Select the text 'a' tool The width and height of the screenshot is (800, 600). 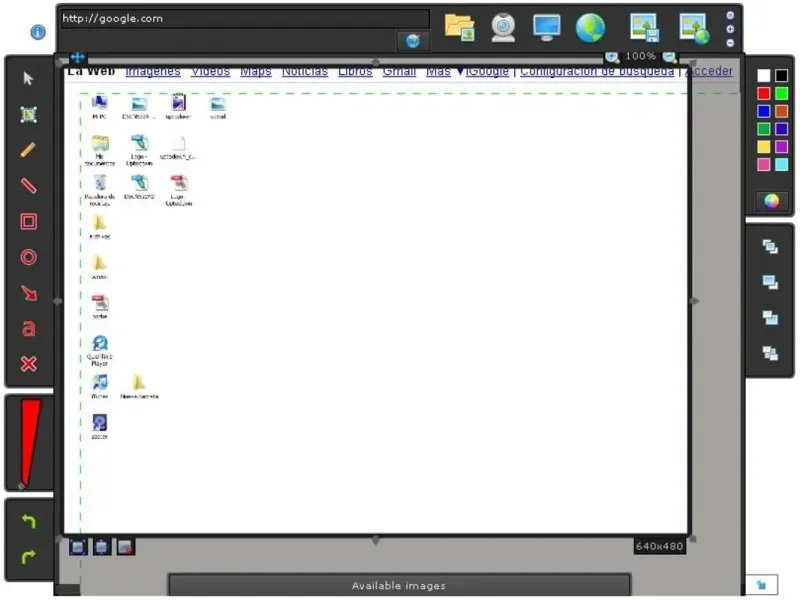29,328
